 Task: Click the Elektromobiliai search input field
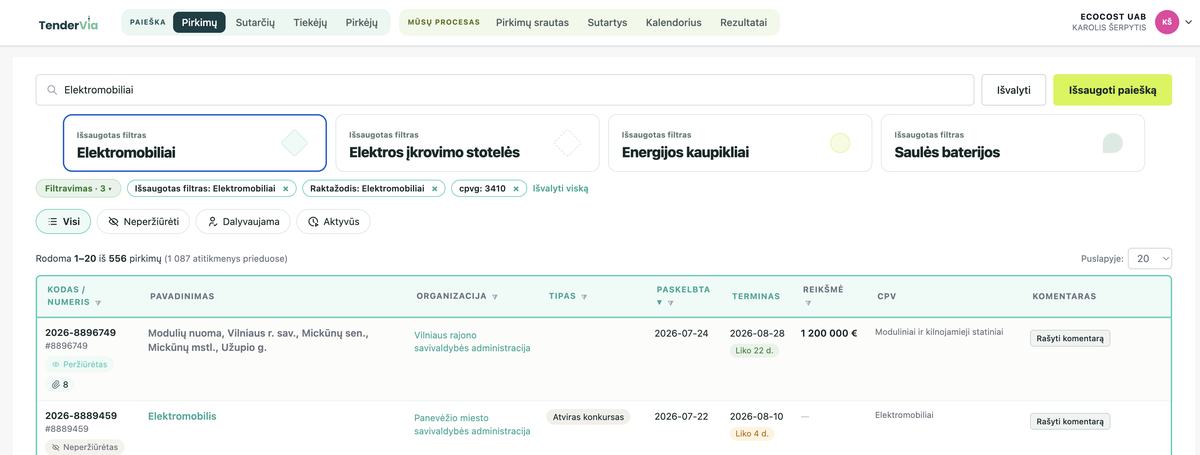click(x=505, y=90)
